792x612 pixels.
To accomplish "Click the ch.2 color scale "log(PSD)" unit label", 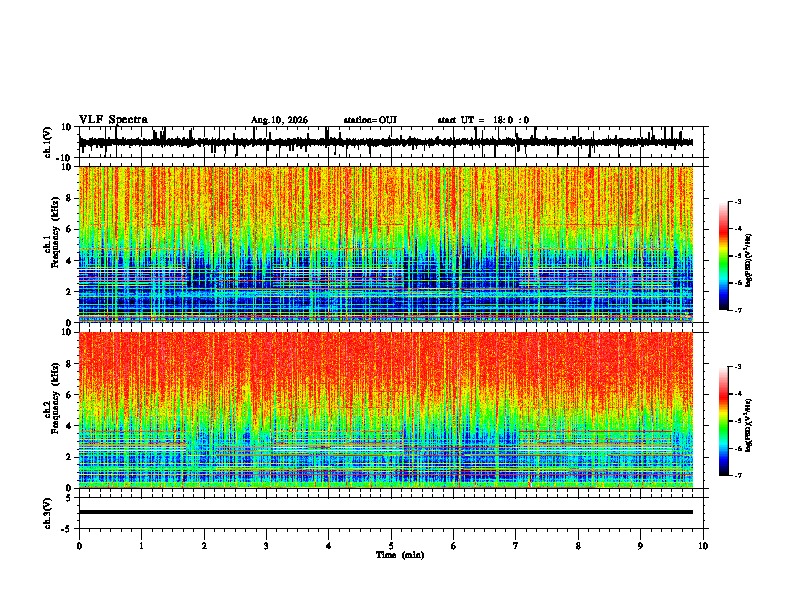I will (749, 425).
